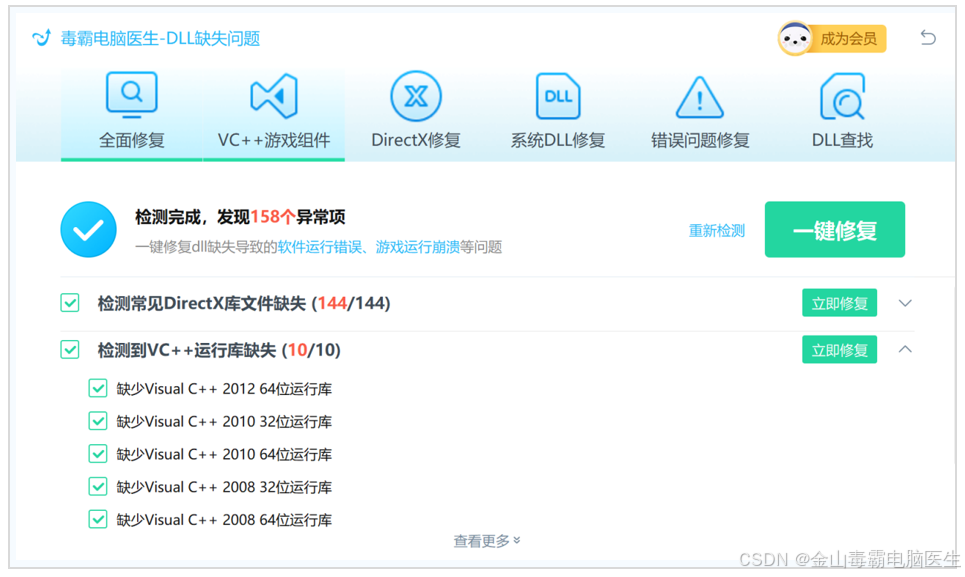Click the 全面修复 monitor icon
Screen dimensions: 965x577
tap(132, 95)
